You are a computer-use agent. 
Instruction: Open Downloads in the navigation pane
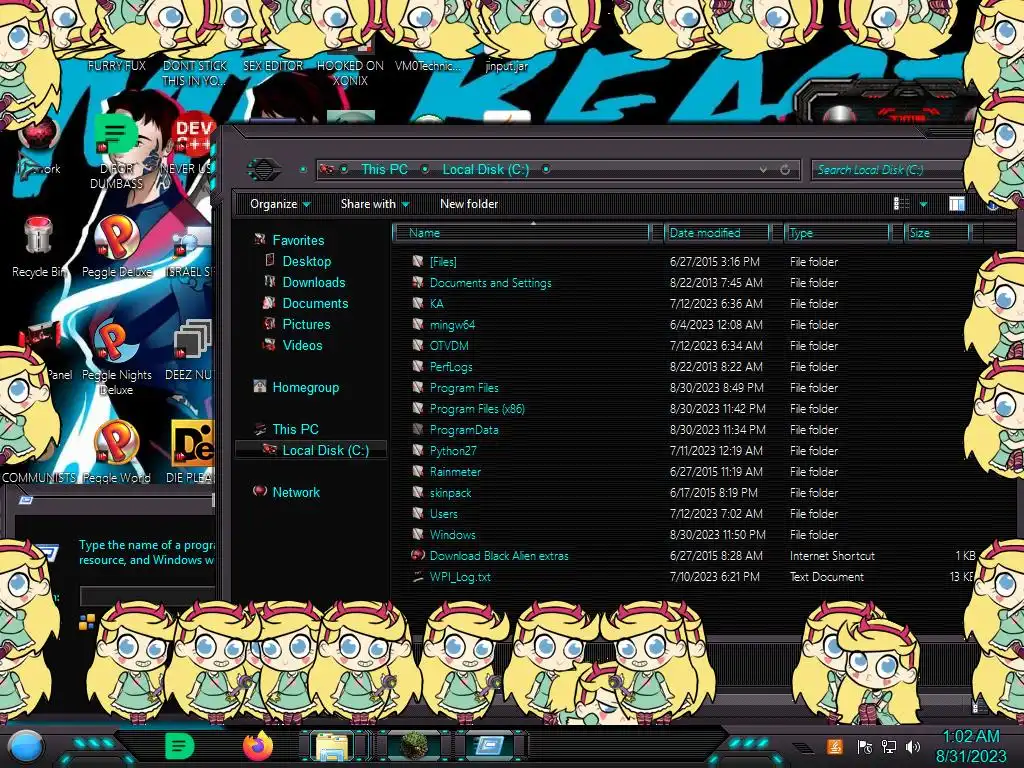(x=313, y=282)
